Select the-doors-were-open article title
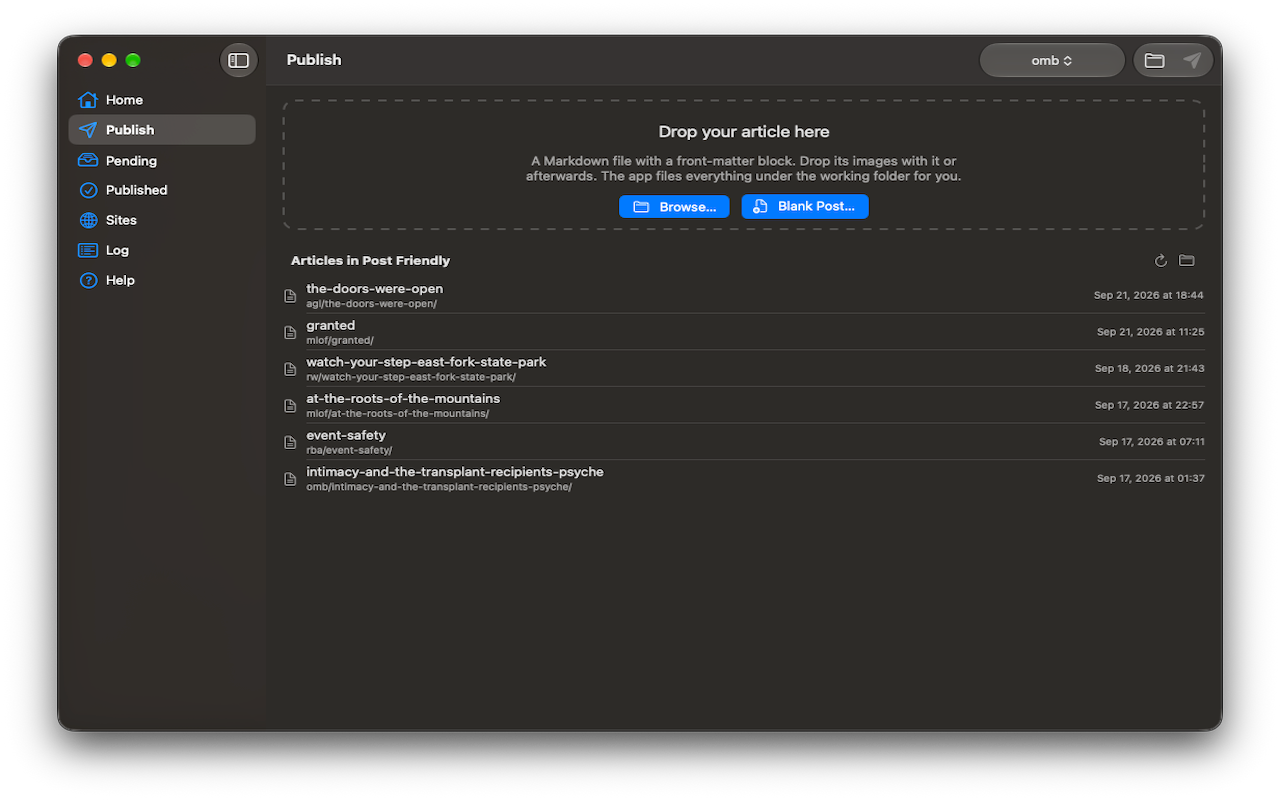The height and width of the screenshot is (800, 1280). point(375,289)
